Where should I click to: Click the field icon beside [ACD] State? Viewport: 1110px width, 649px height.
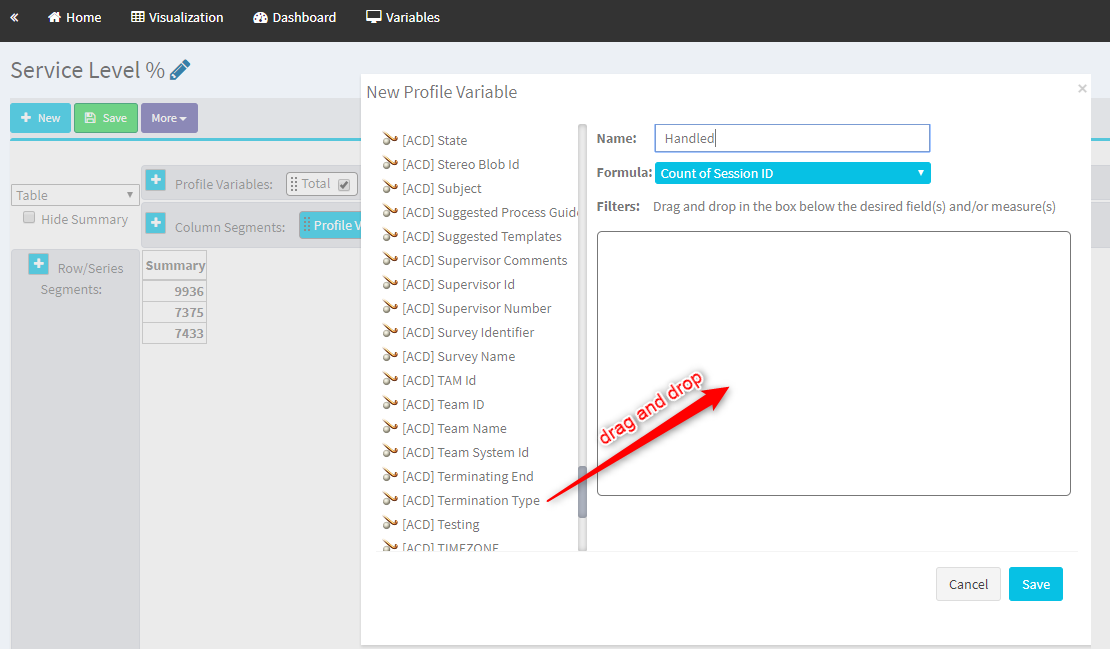(x=390, y=139)
